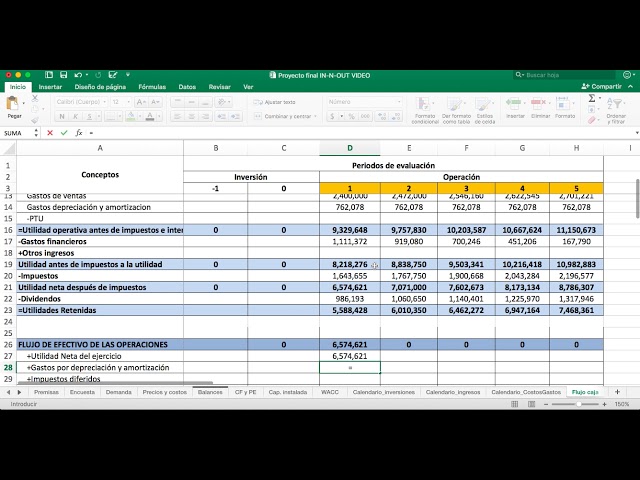
Task: Click the AutoSum sigma icon
Action: click(592, 98)
